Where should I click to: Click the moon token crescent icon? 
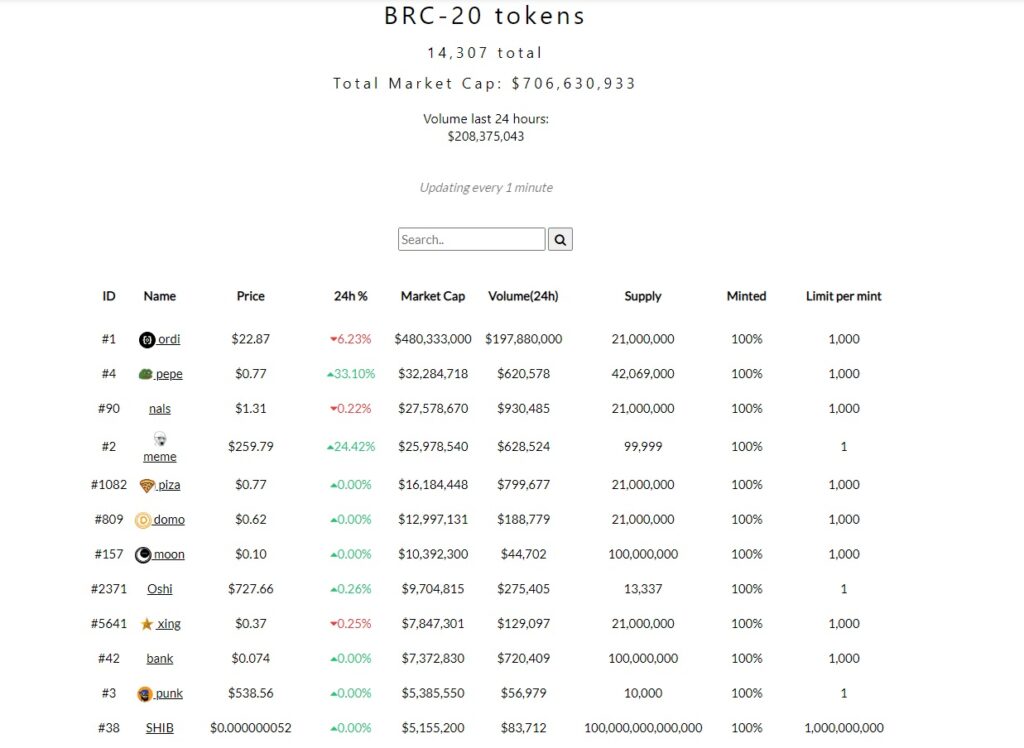pyautogui.click(x=143, y=555)
